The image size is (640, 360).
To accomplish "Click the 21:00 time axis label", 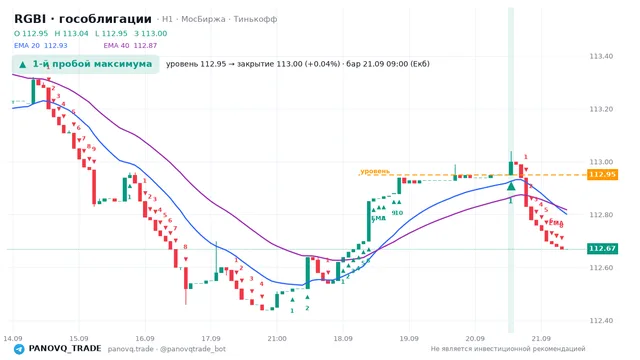I will point(277,338).
